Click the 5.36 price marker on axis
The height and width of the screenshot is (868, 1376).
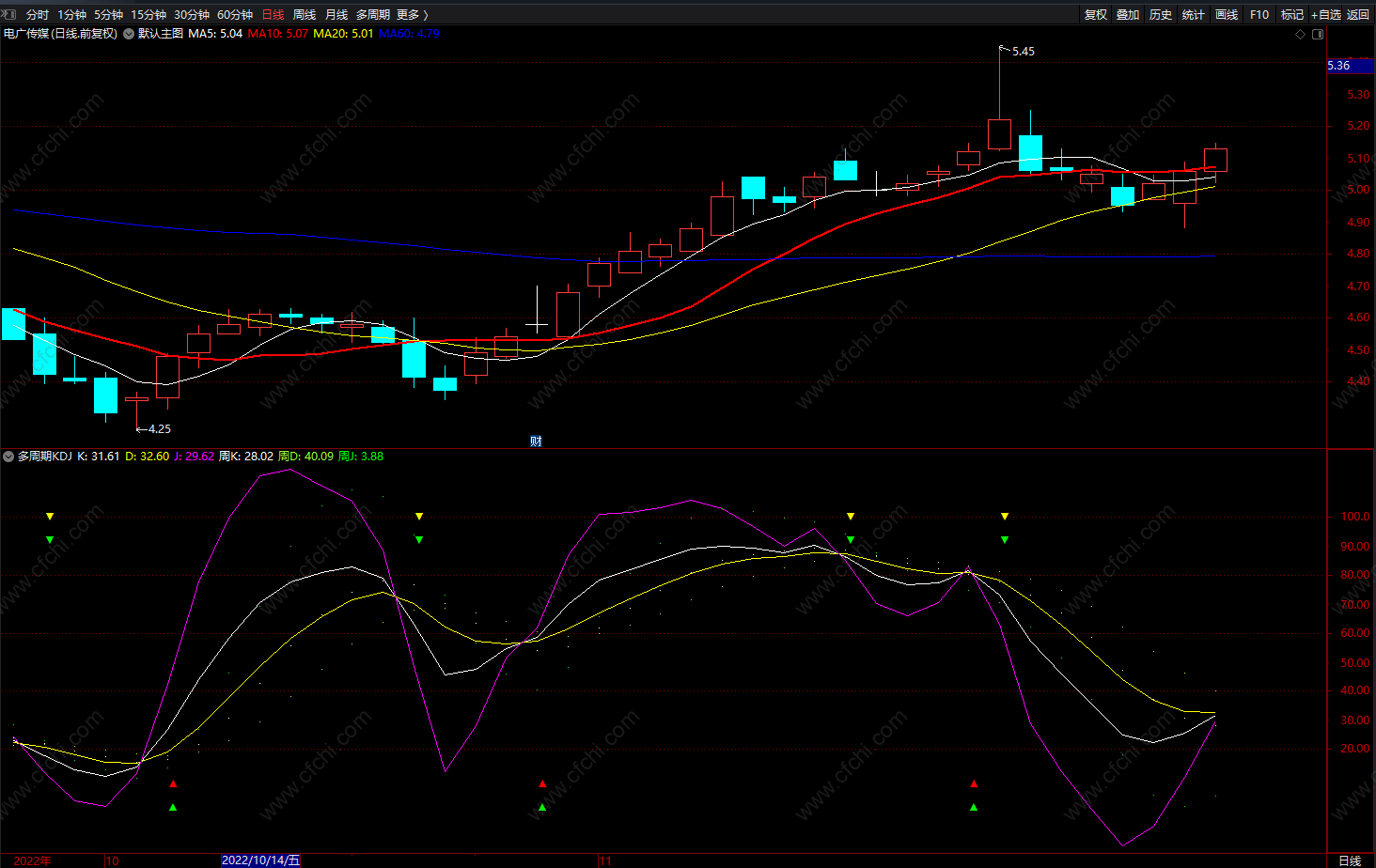1351,66
